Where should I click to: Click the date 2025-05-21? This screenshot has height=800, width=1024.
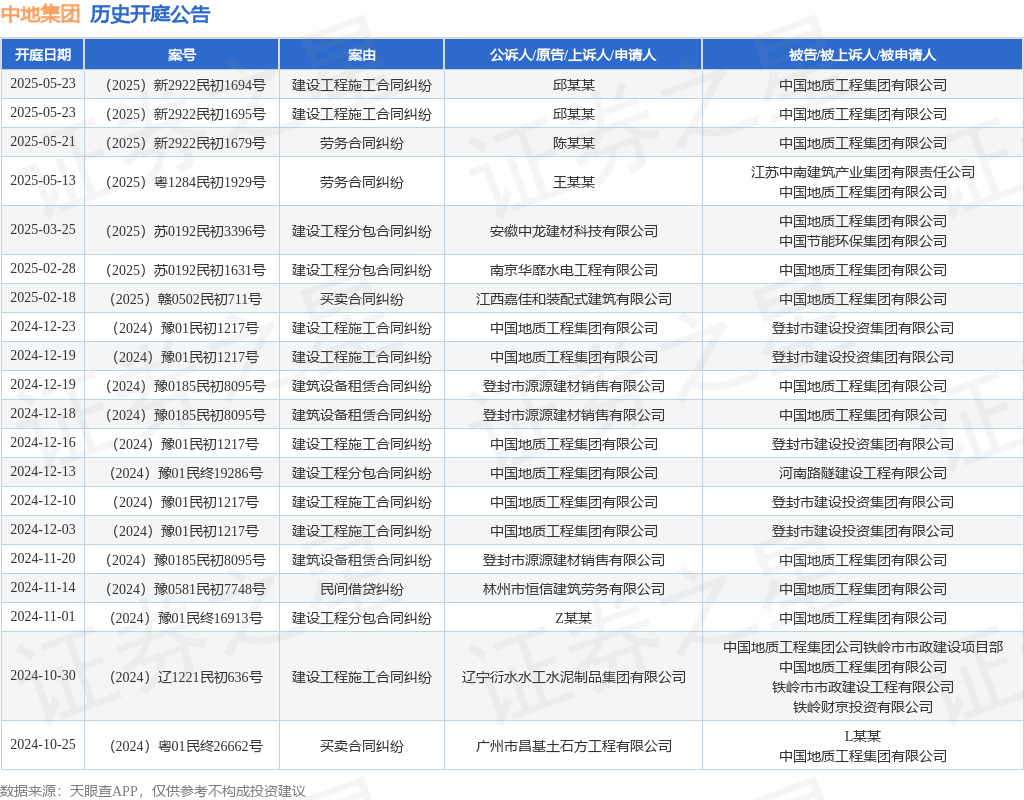43,142
